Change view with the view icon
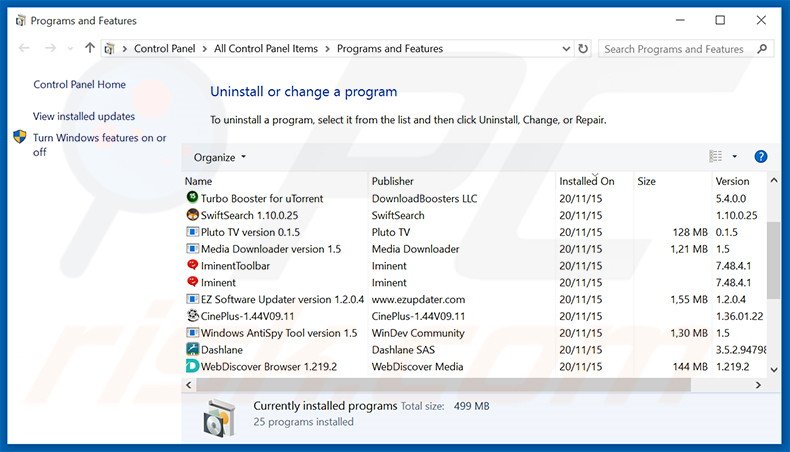 715,157
